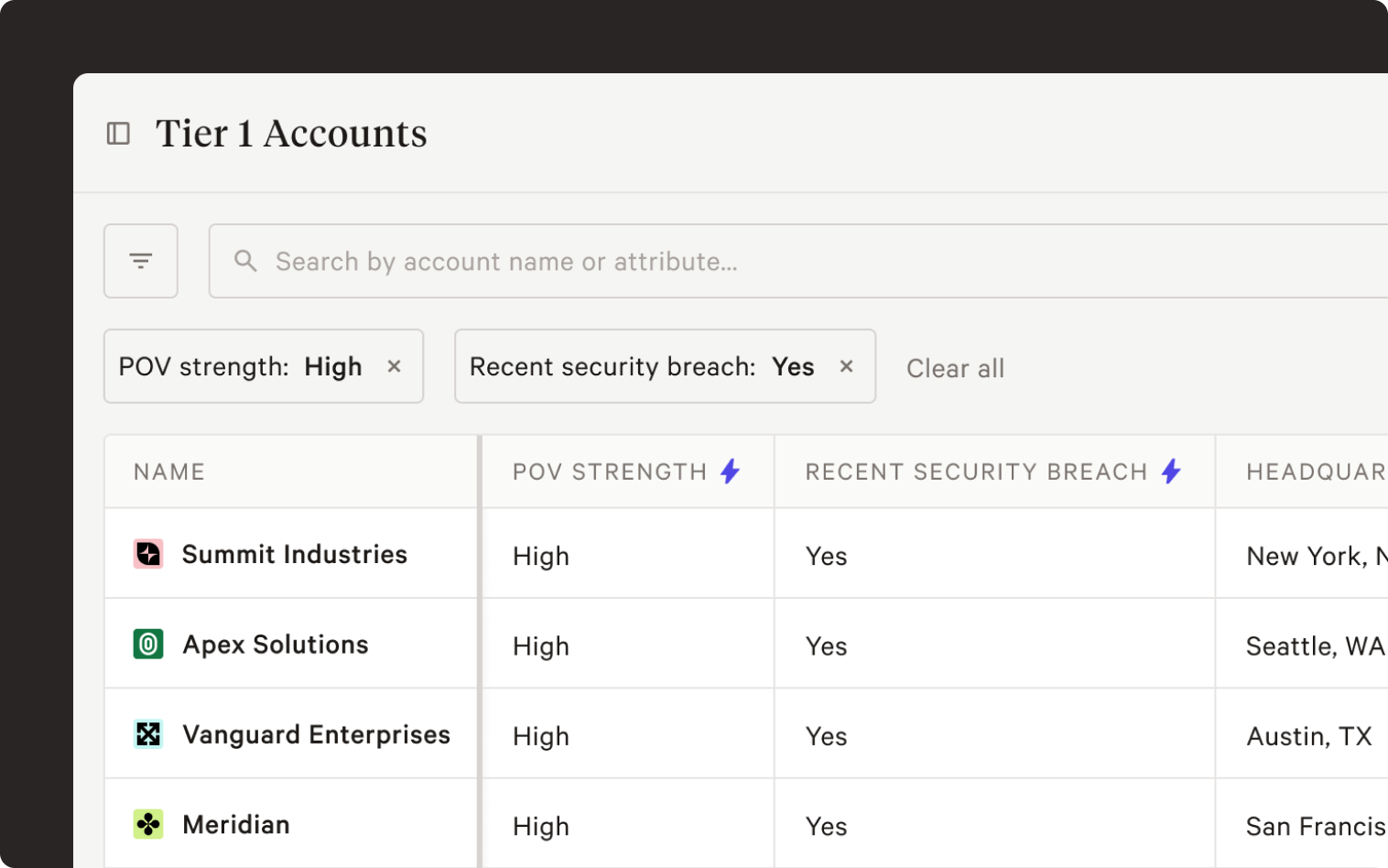Open the filter options button

pyautogui.click(x=141, y=261)
